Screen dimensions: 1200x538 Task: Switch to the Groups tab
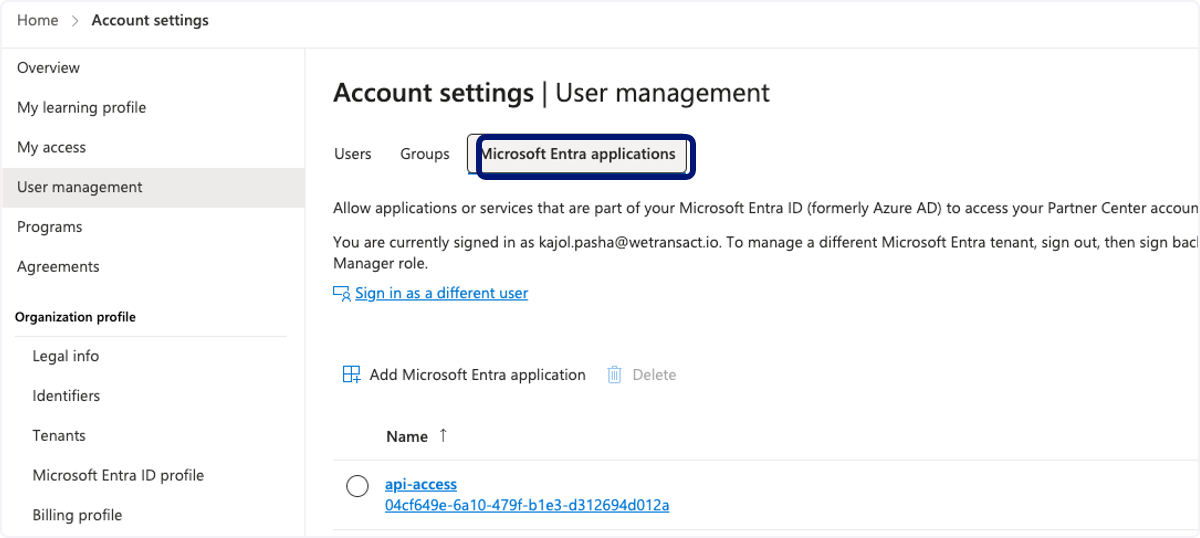(x=425, y=154)
